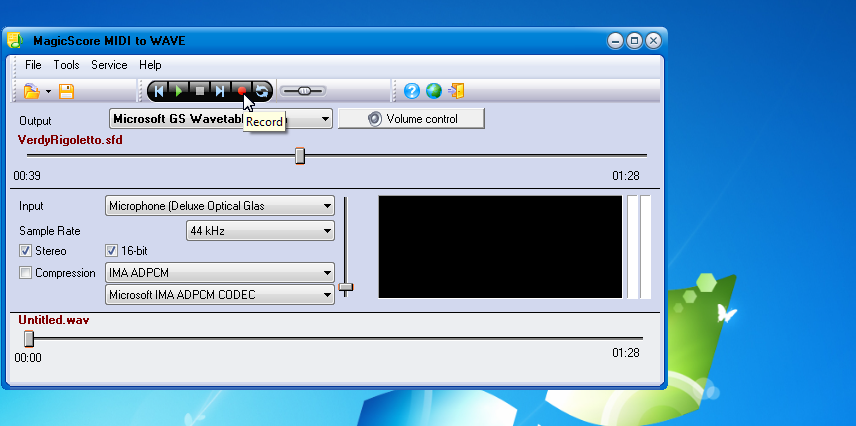Open the File menu

[33, 65]
